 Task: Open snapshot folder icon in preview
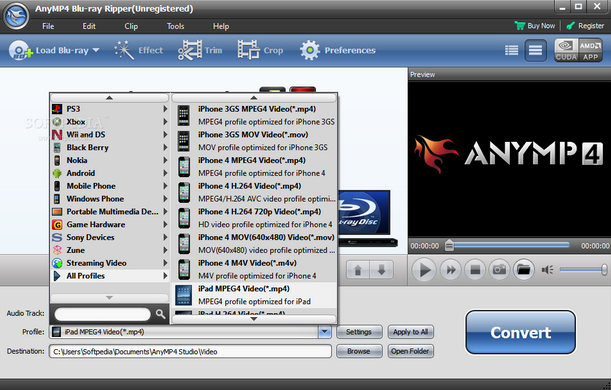coord(523,269)
